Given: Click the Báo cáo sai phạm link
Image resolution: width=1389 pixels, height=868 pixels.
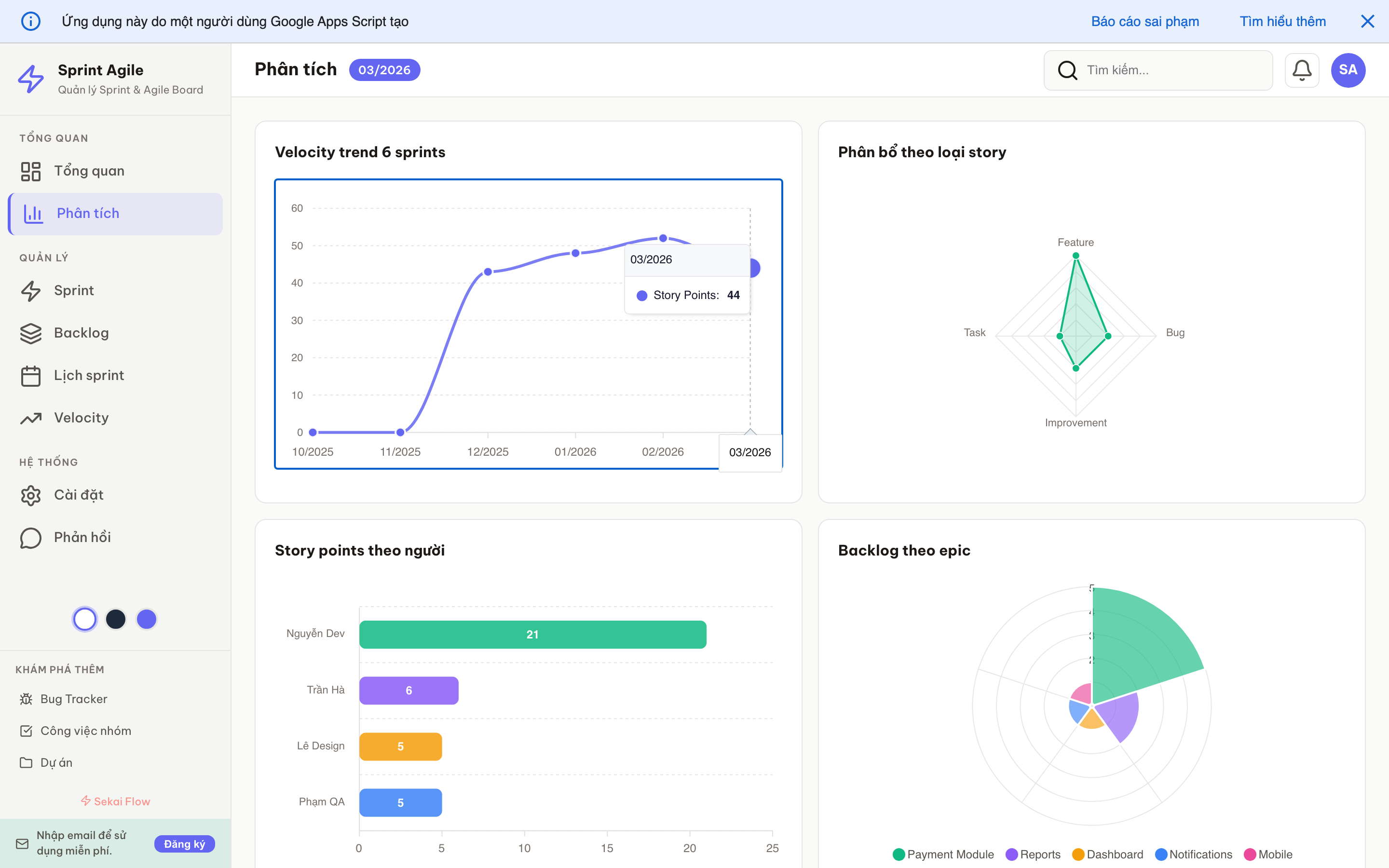Looking at the screenshot, I should [1145, 21].
